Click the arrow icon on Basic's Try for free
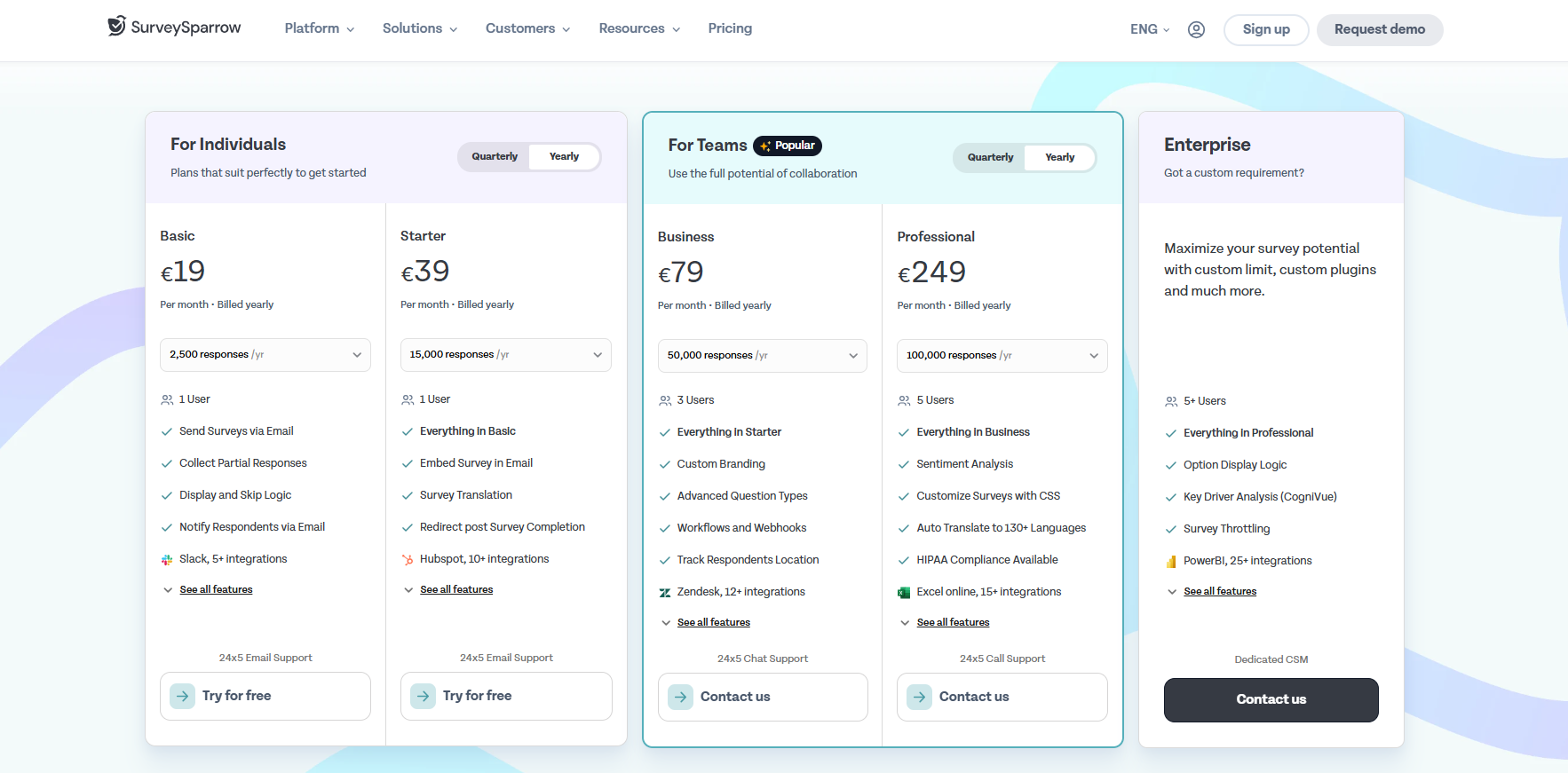 (183, 696)
